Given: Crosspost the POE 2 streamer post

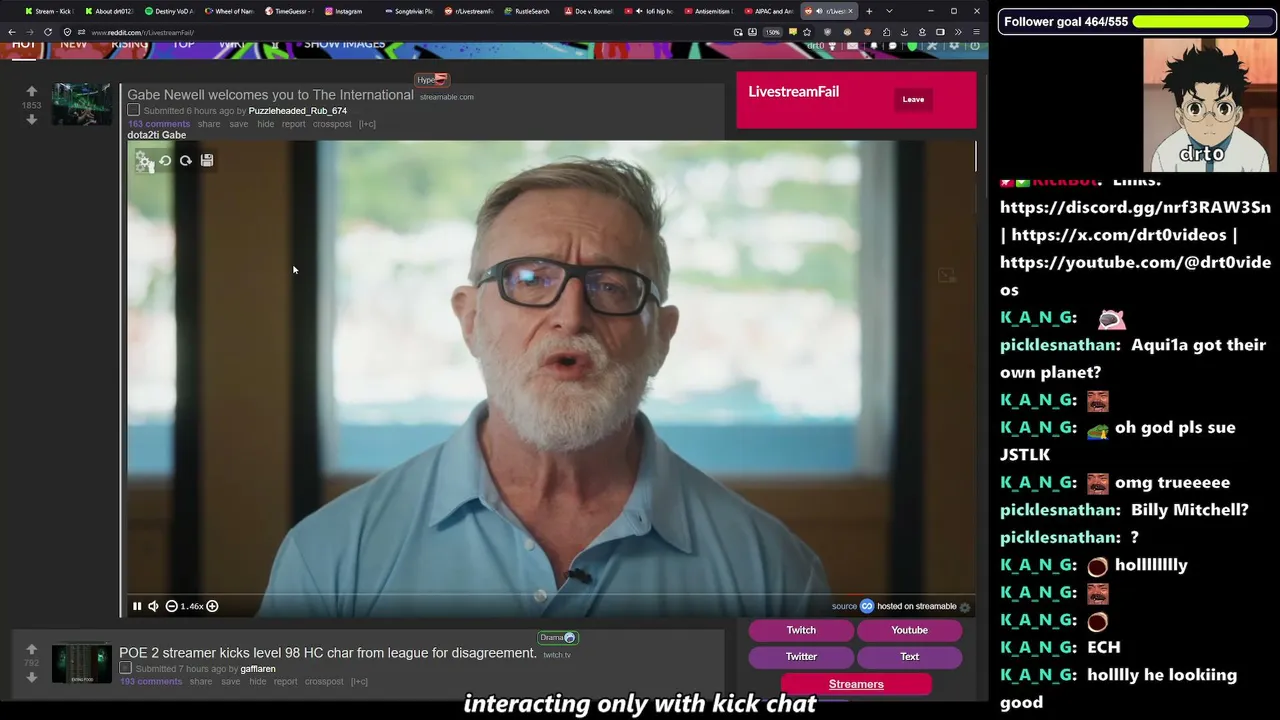Looking at the screenshot, I should click(324, 682).
